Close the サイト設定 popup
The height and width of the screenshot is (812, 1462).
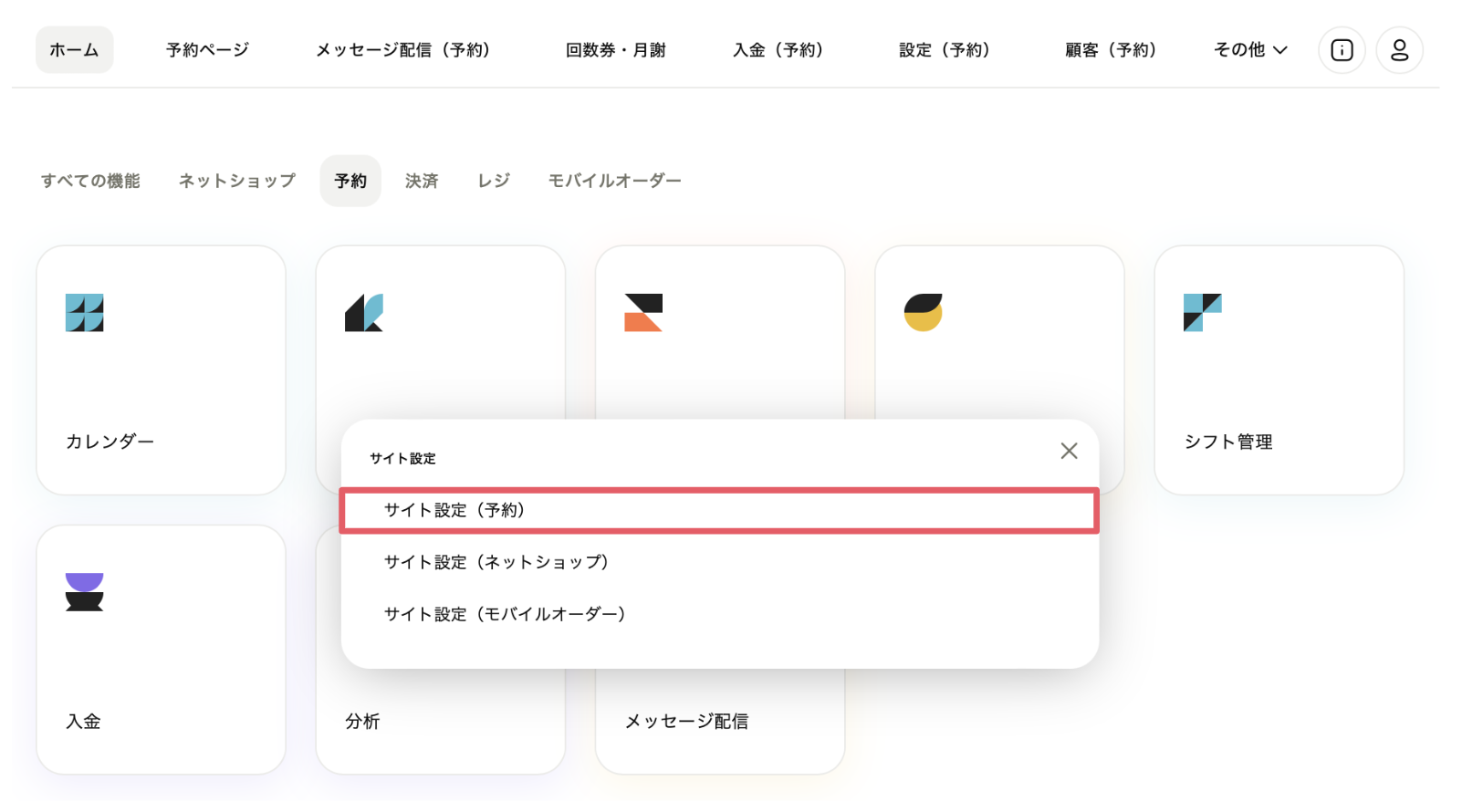(1069, 451)
